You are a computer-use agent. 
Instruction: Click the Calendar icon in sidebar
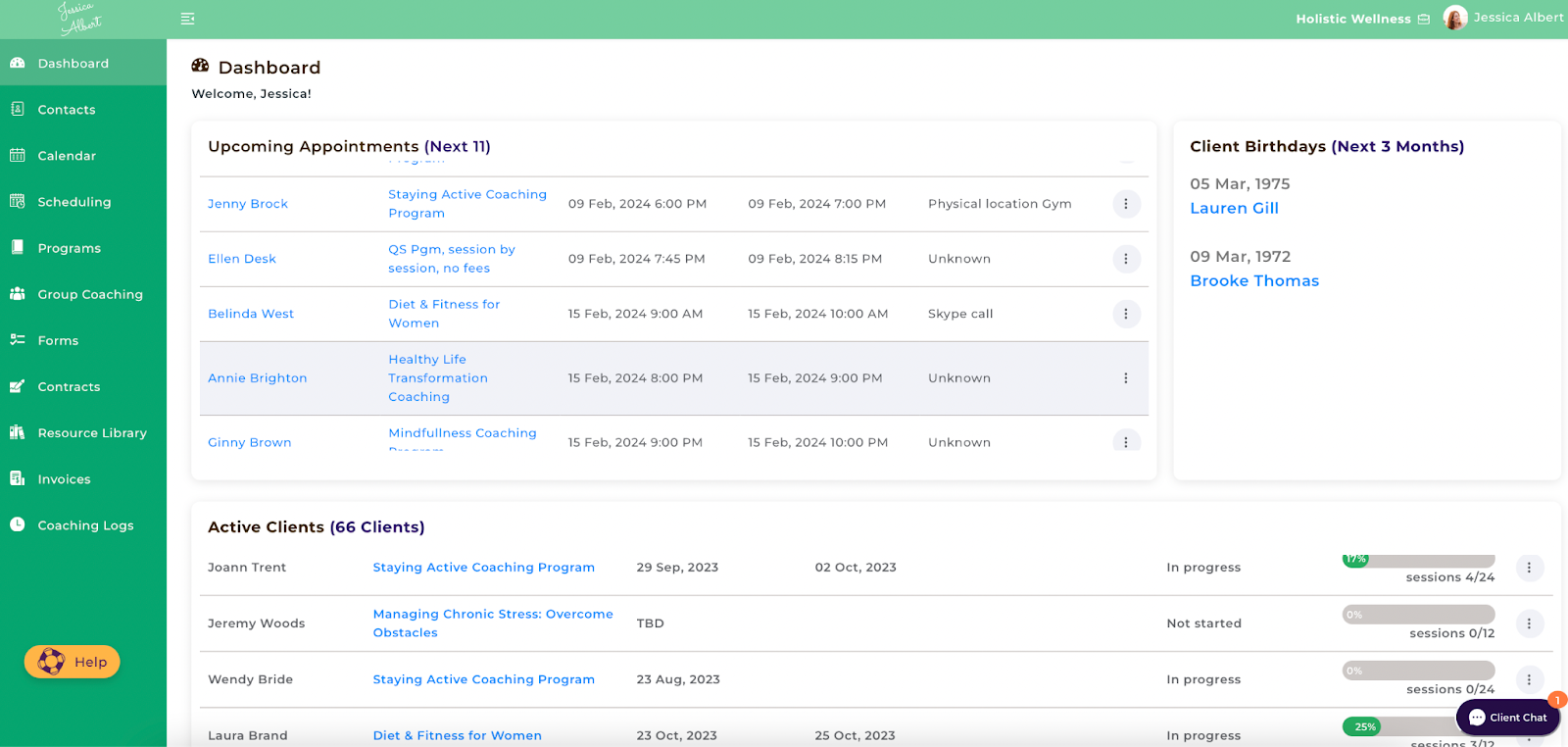[17, 155]
